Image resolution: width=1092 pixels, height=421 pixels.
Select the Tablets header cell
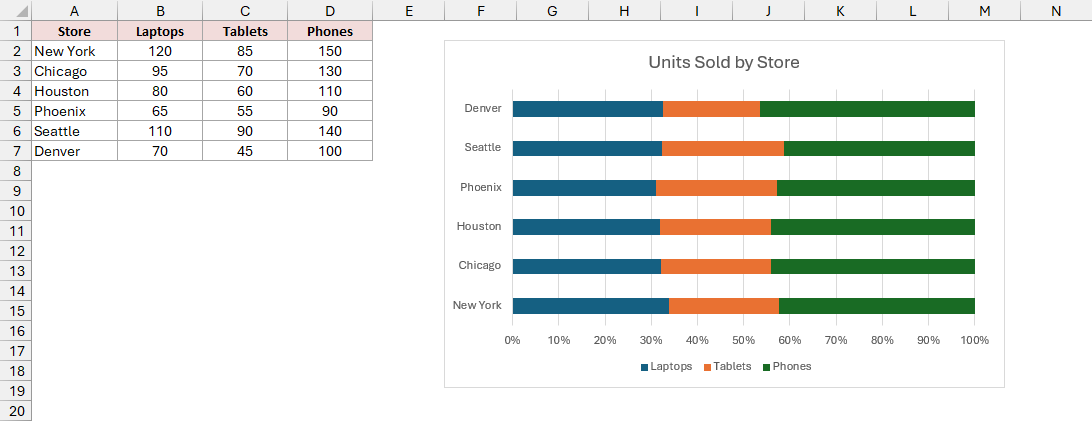(245, 31)
